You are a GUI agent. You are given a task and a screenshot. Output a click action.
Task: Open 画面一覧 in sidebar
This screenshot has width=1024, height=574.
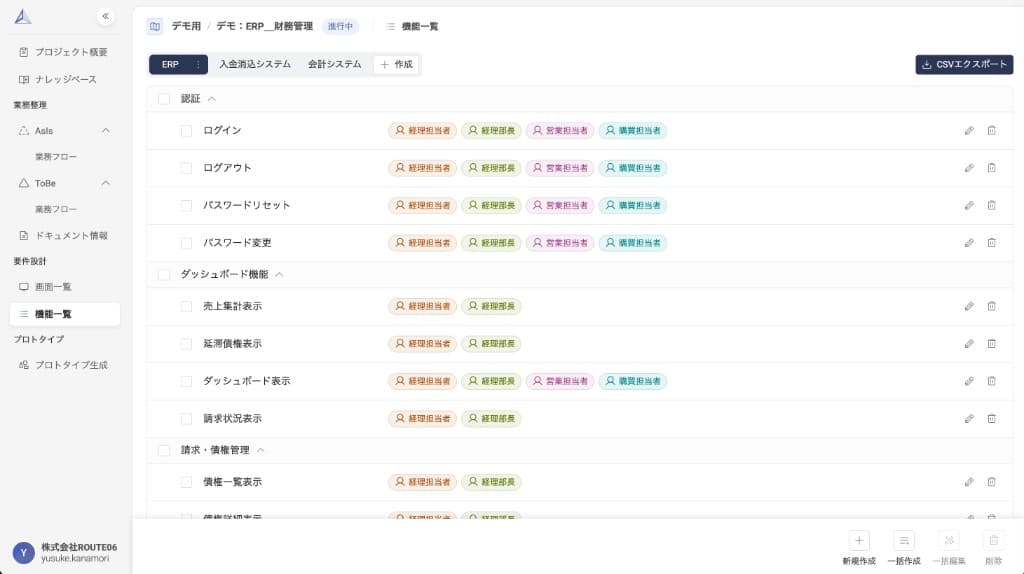(64, 287)
